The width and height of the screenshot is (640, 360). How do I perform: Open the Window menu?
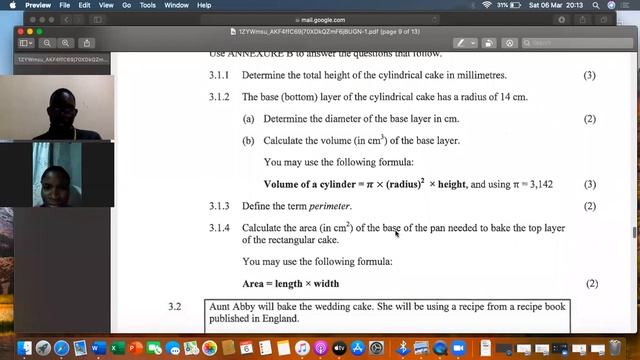176,5
